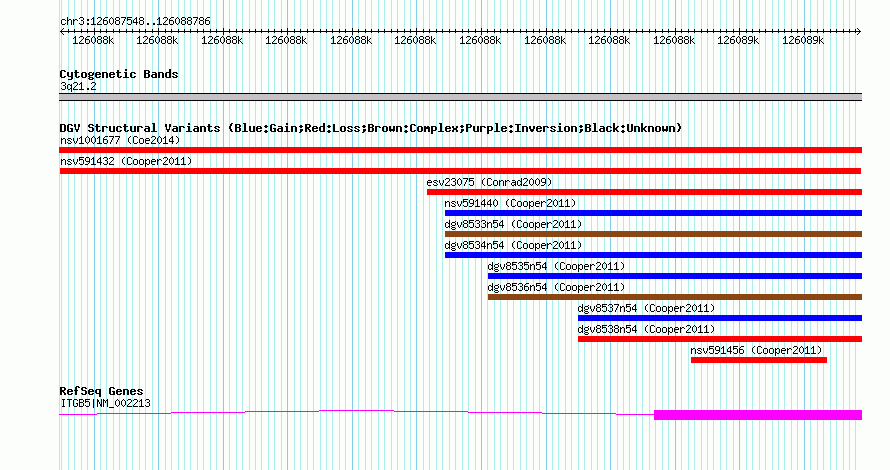
Task: Click the brown dgv8533n54 complex variant bar
Action: [x=653, y=234]
